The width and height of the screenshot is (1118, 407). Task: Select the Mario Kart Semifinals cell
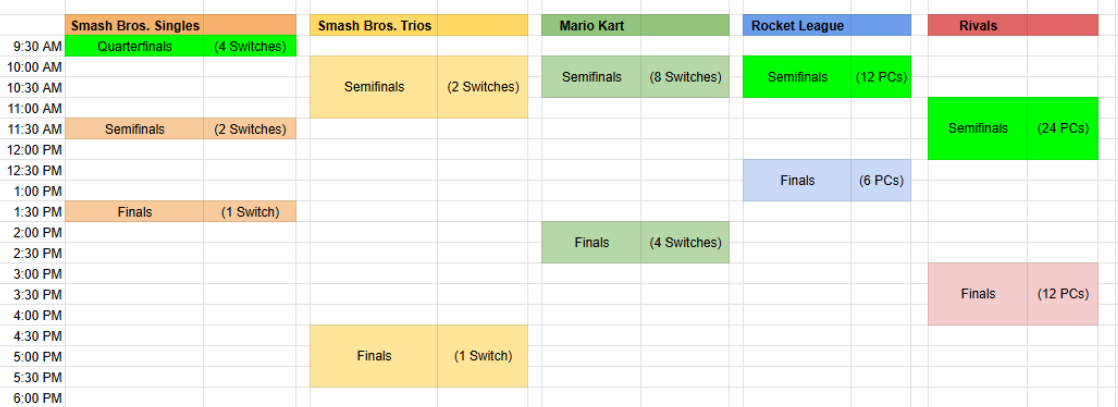coord(591,77)
